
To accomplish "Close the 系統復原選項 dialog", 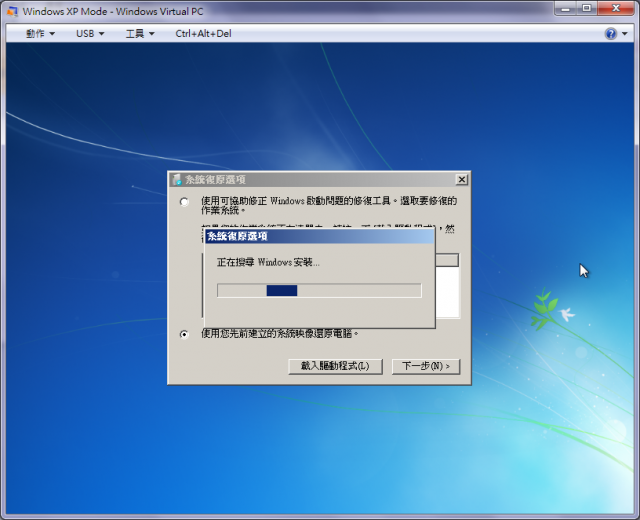I will pyautogui.click(x=462, y=179).
